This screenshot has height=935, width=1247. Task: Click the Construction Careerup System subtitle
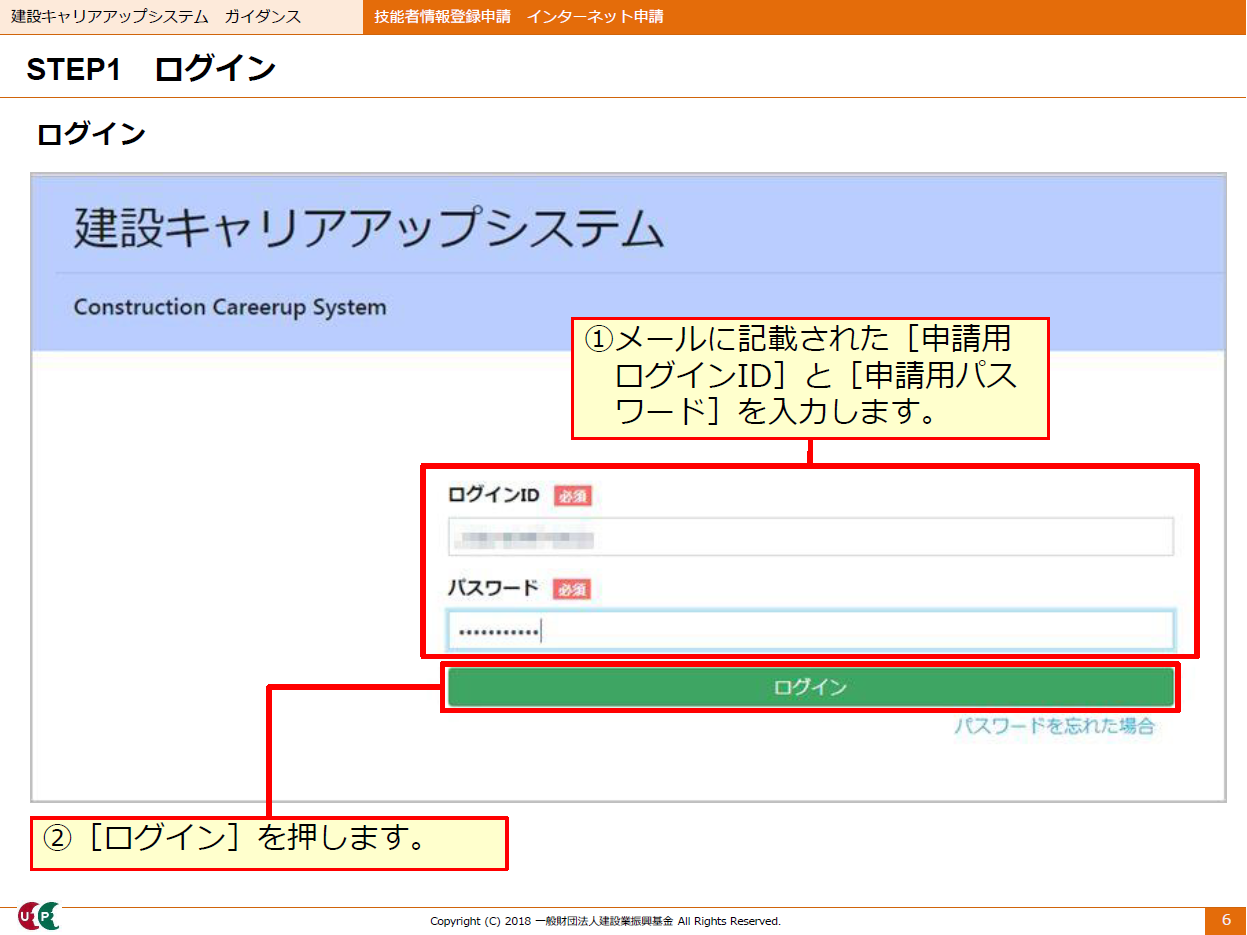click(230, 307)
